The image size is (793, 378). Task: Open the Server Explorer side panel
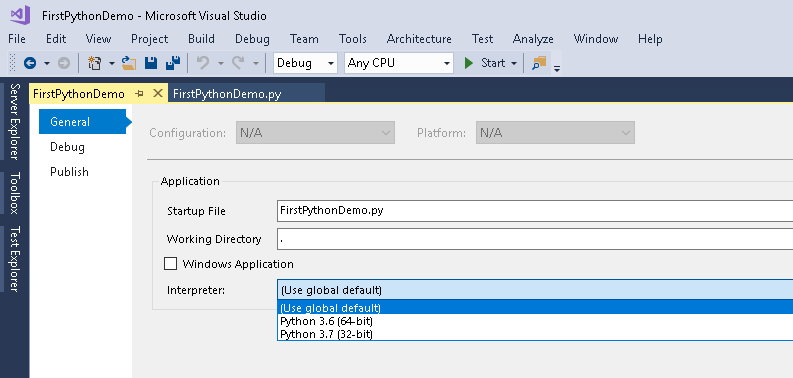click(15, 122)
